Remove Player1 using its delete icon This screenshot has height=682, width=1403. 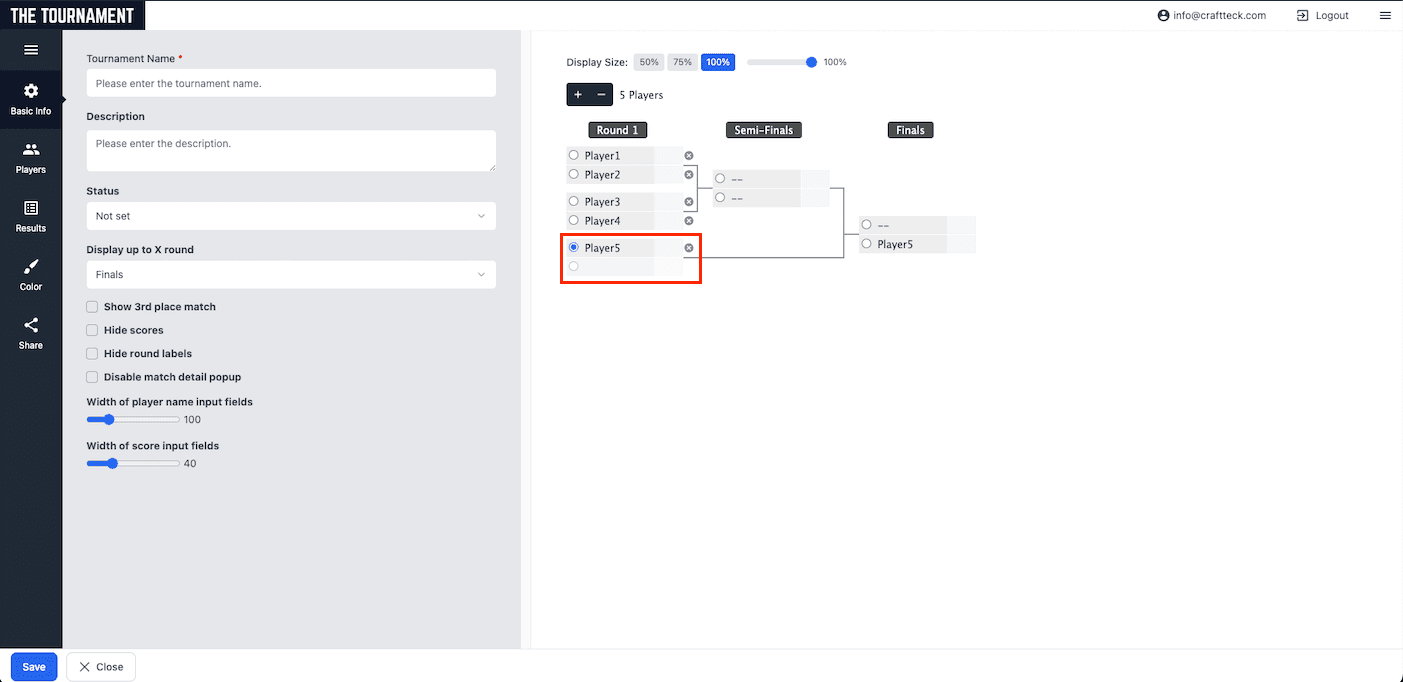click(689, 156)
